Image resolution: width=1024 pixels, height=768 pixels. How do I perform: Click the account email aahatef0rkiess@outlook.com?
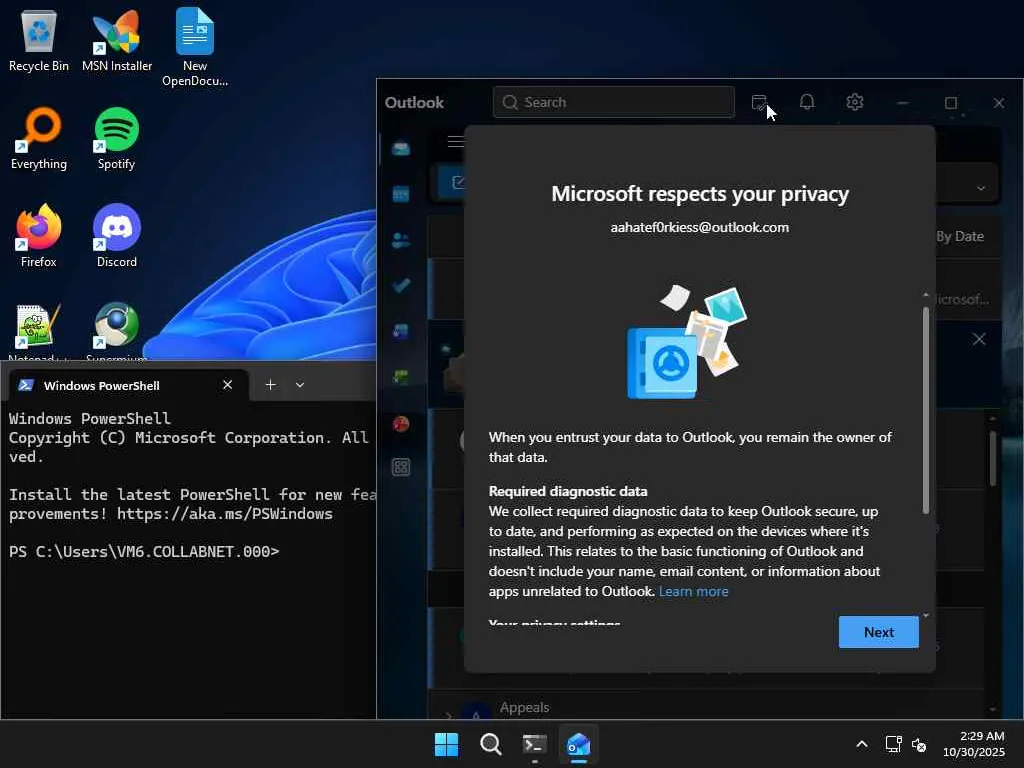(699, 227)
